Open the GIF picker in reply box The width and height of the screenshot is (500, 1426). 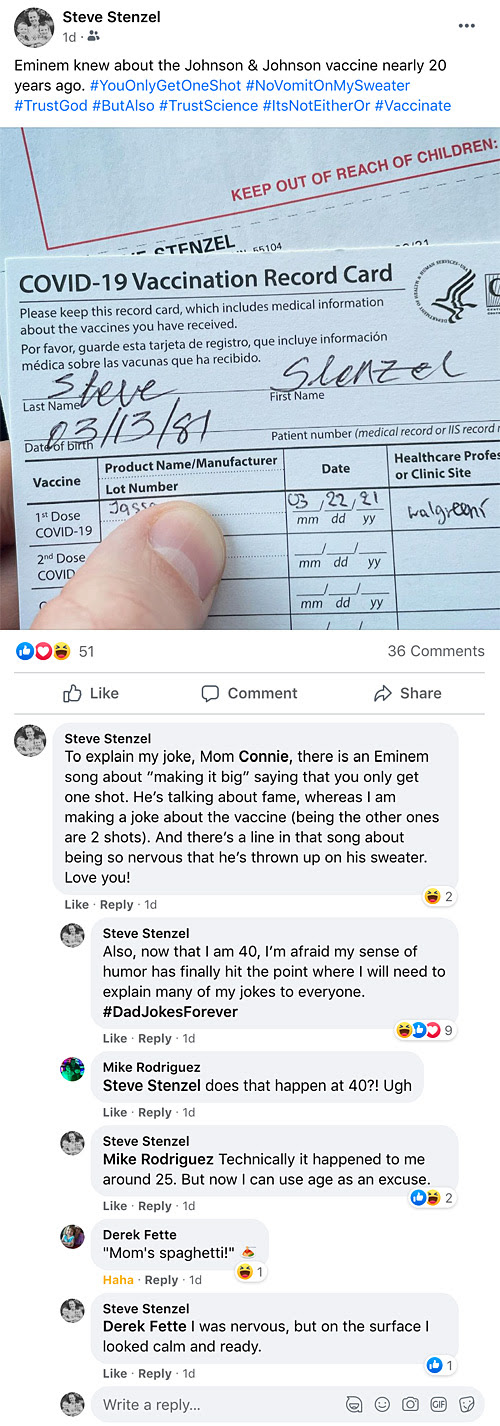click(438, 1404)
